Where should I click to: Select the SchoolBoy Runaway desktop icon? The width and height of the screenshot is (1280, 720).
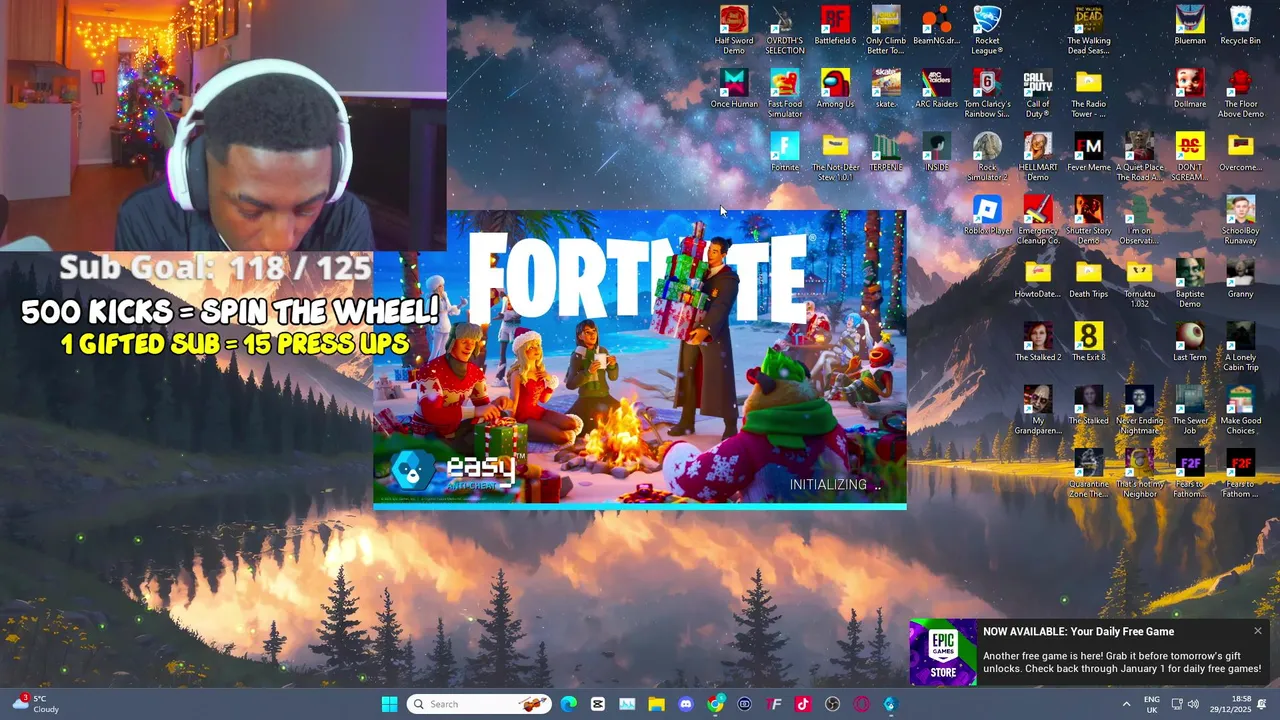click(1240, 220)
